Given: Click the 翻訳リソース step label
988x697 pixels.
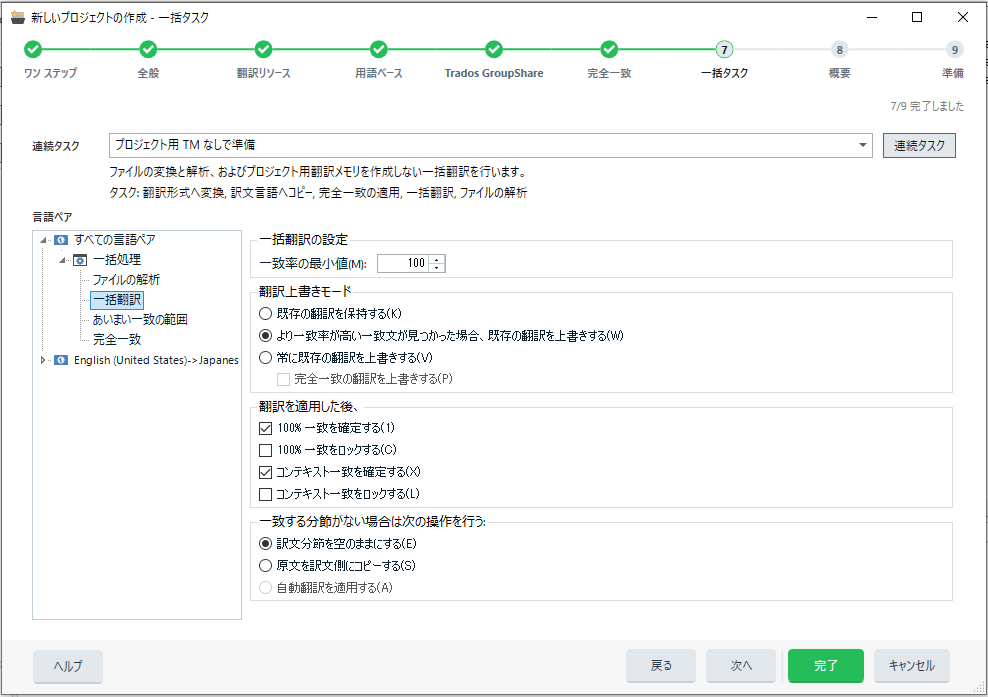Looking at the screenshot, I should click(263, 73).
